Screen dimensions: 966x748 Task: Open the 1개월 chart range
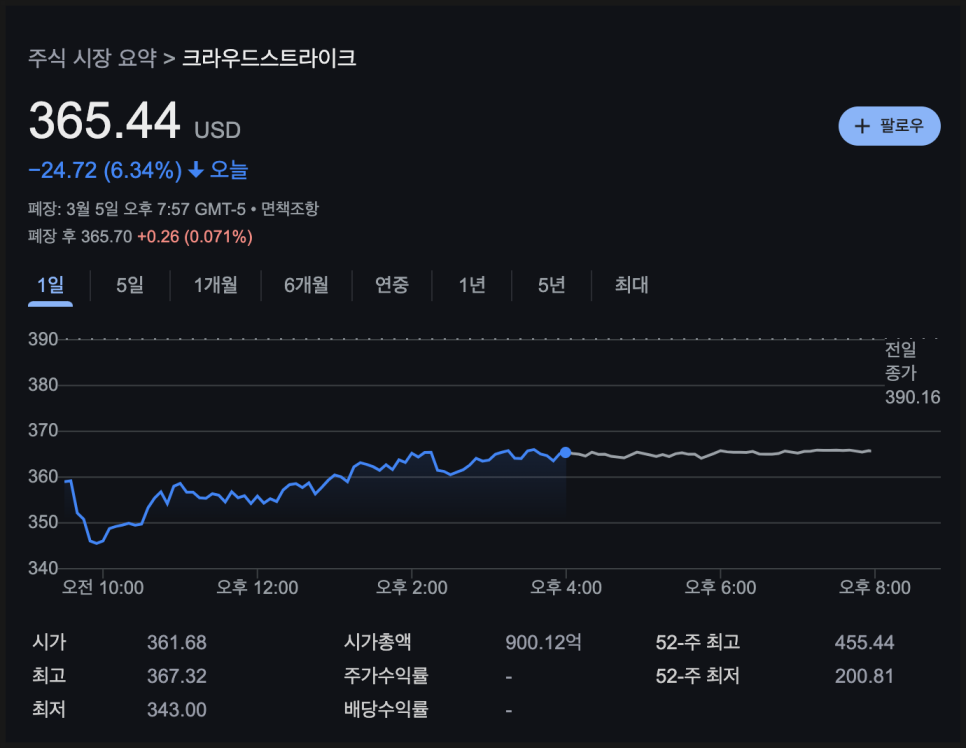coord(216,285)
